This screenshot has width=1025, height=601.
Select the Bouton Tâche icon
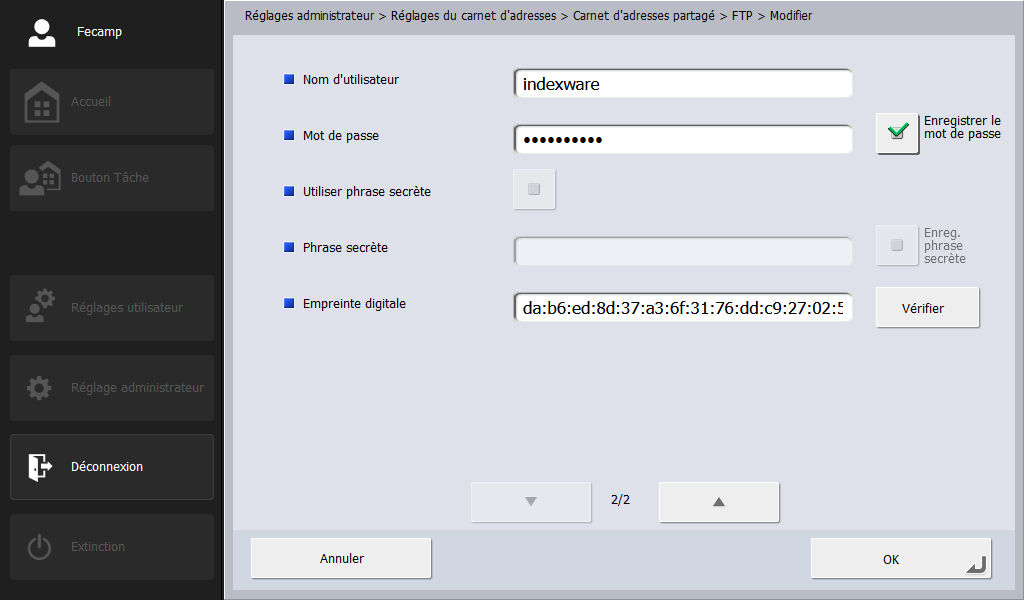coord(41,178)
